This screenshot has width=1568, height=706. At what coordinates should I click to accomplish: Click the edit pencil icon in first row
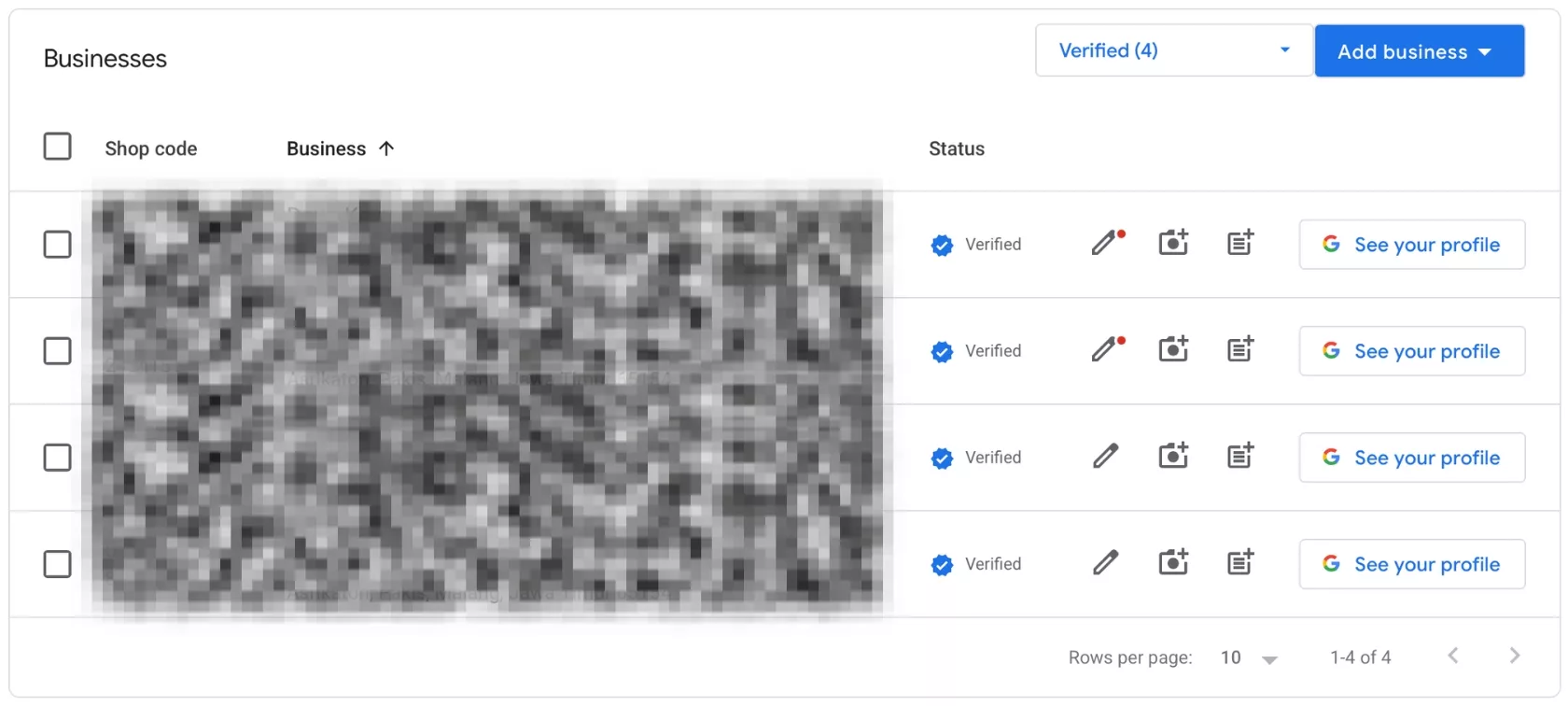(1107, 244)
